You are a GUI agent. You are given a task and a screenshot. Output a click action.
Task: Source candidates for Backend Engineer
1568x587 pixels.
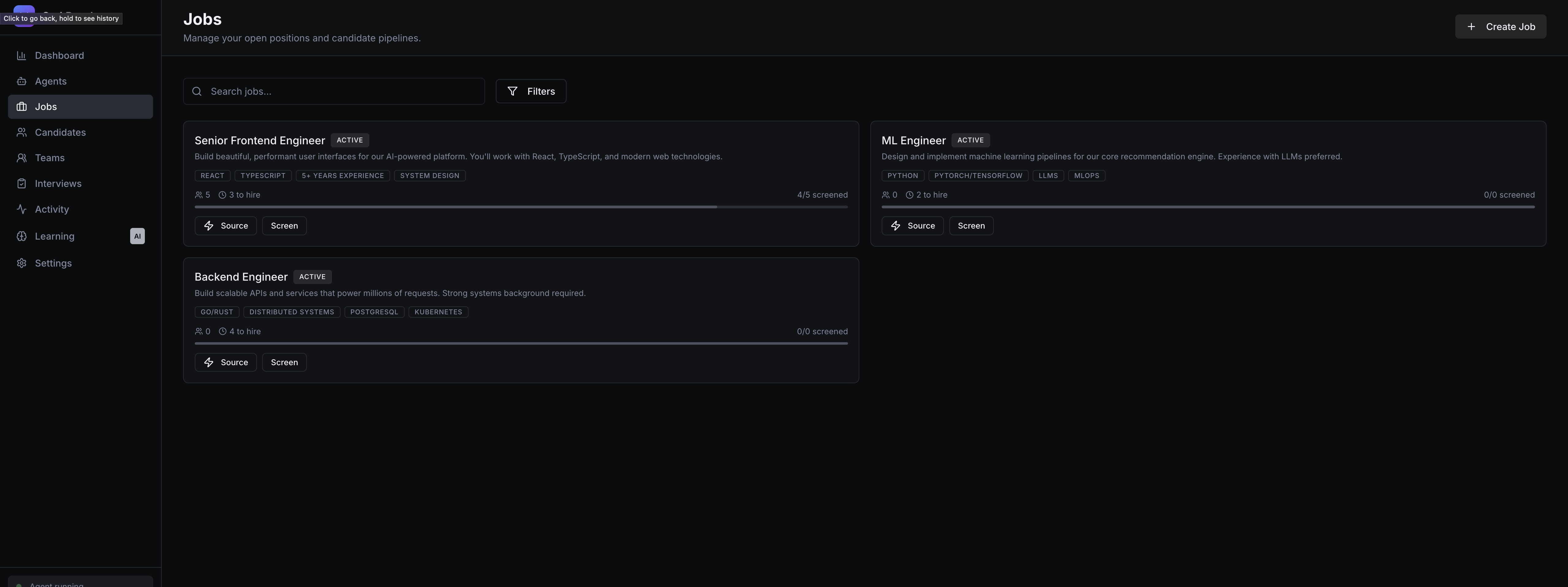coord(225,362)
